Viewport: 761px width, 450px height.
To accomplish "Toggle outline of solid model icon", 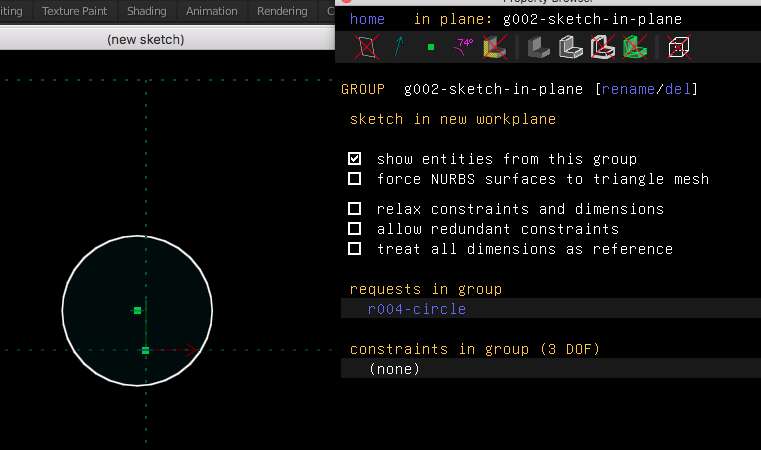I will (x=603, y=47).
